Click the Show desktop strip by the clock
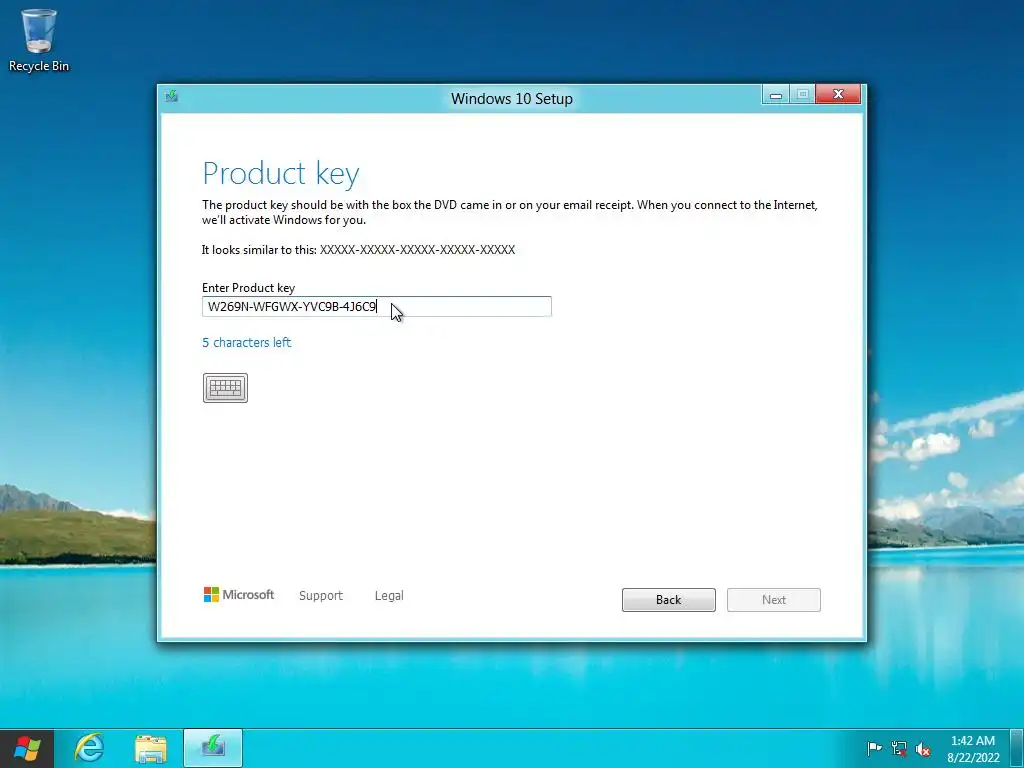The height and width of the screenshot is (768, 1024). (x=1017, y=748)
